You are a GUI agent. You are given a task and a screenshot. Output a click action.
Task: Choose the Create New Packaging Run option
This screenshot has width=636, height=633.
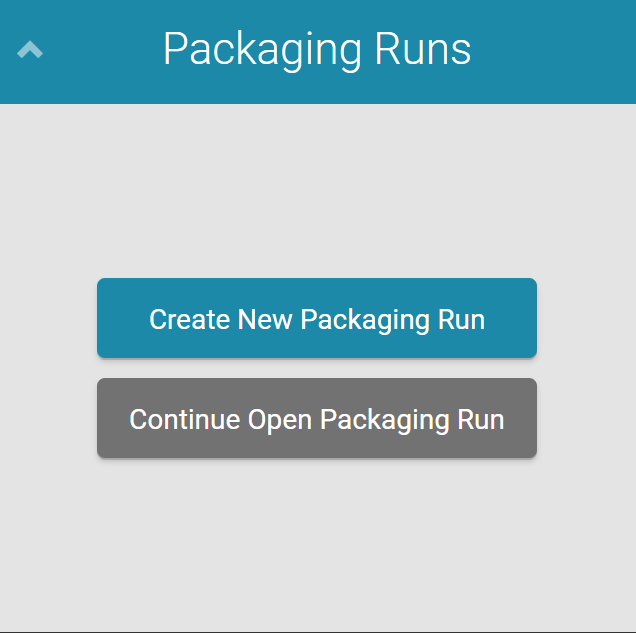tap(317, 318)
